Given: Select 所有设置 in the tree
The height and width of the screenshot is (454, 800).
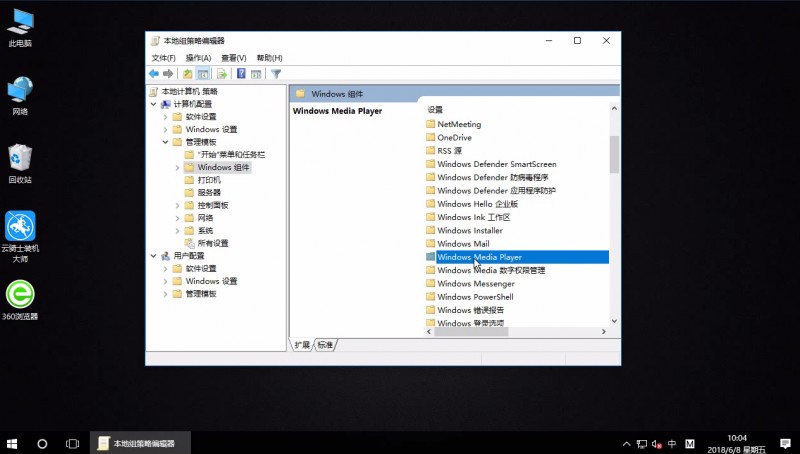Looking at the screenshot, I should [x=213, y=243].
